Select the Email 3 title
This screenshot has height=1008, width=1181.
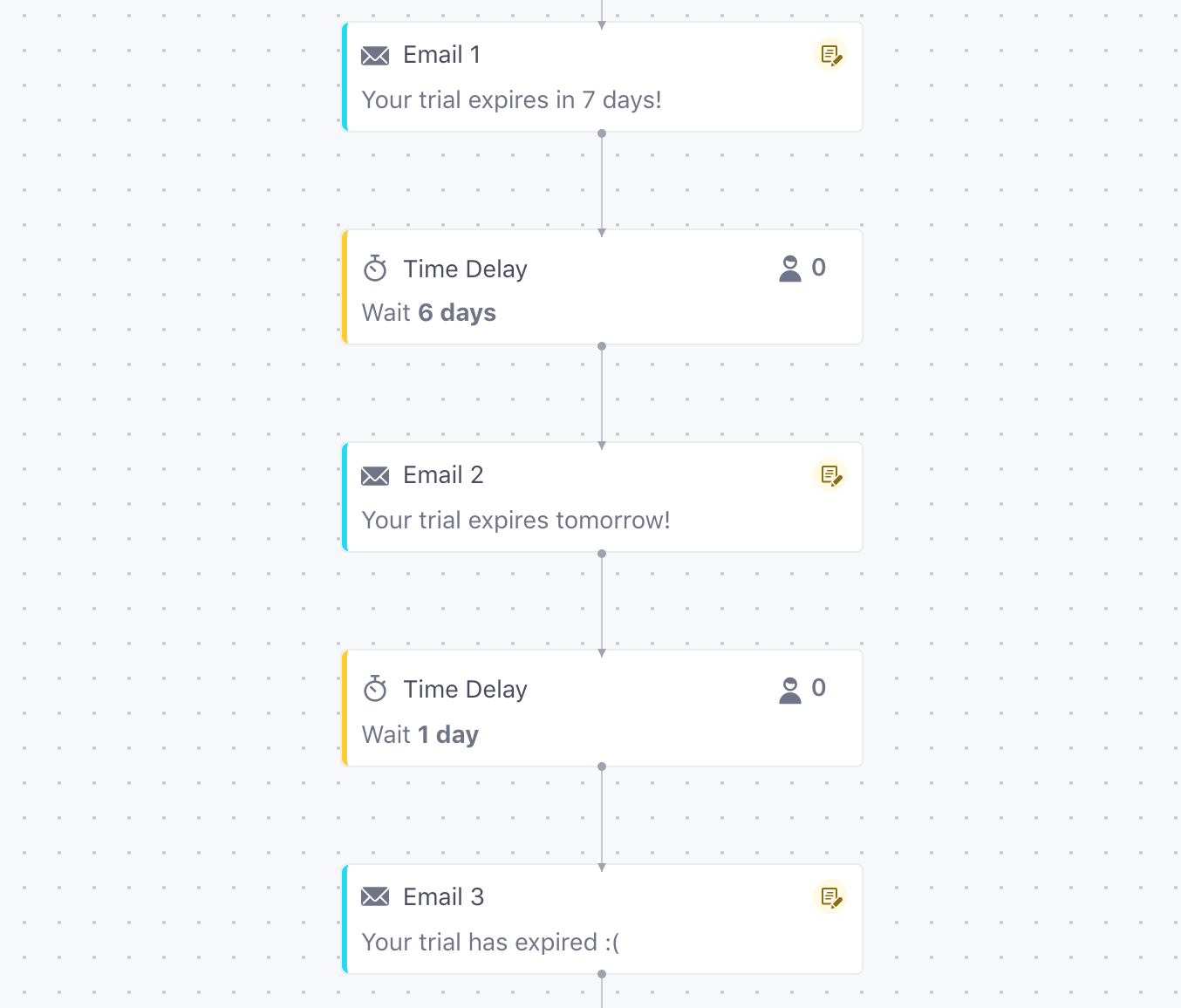tap(443, 897)
